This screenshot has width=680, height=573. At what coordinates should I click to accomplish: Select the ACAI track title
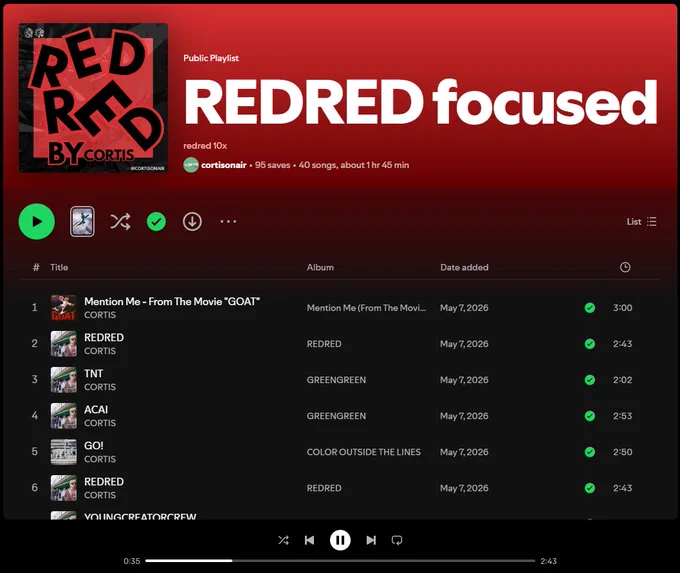pyautogui.click(x=96, y=409)
